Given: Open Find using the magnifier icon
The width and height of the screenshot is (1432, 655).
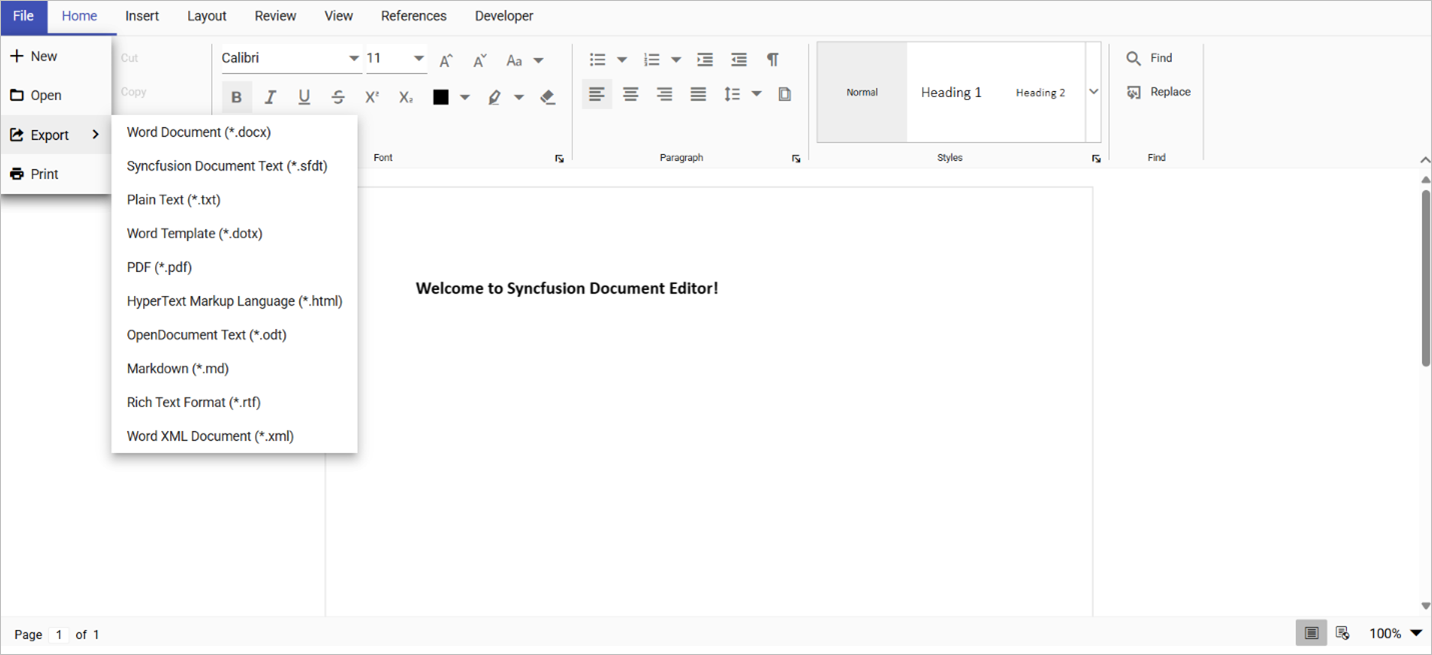Looking at the screenshot, I should click(1134, 57).
